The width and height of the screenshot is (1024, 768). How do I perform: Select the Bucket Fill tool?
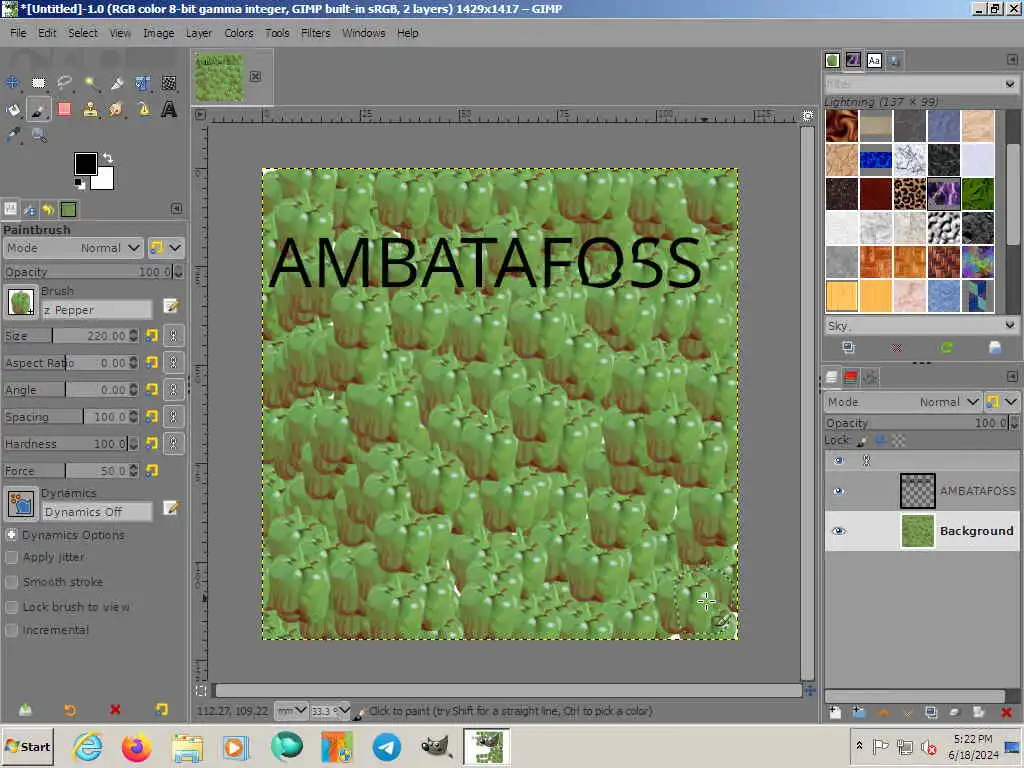pyautogui.click(x=12, y=109)
